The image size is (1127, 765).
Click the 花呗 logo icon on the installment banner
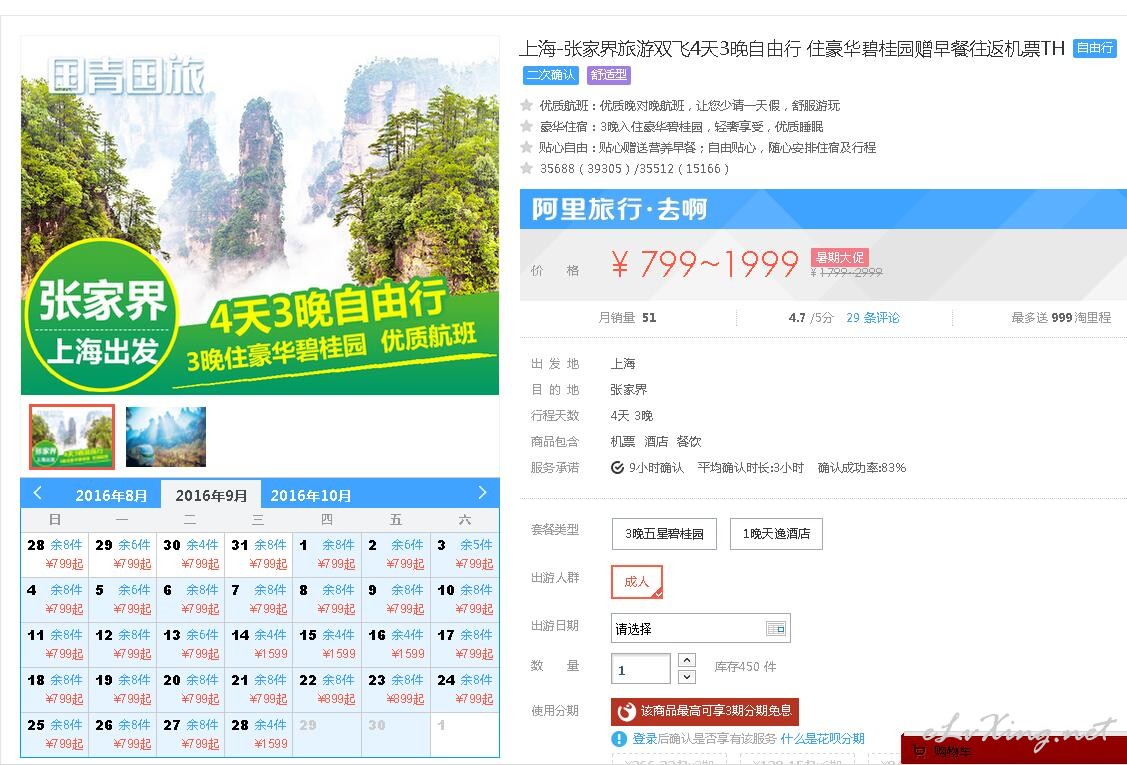626,712
